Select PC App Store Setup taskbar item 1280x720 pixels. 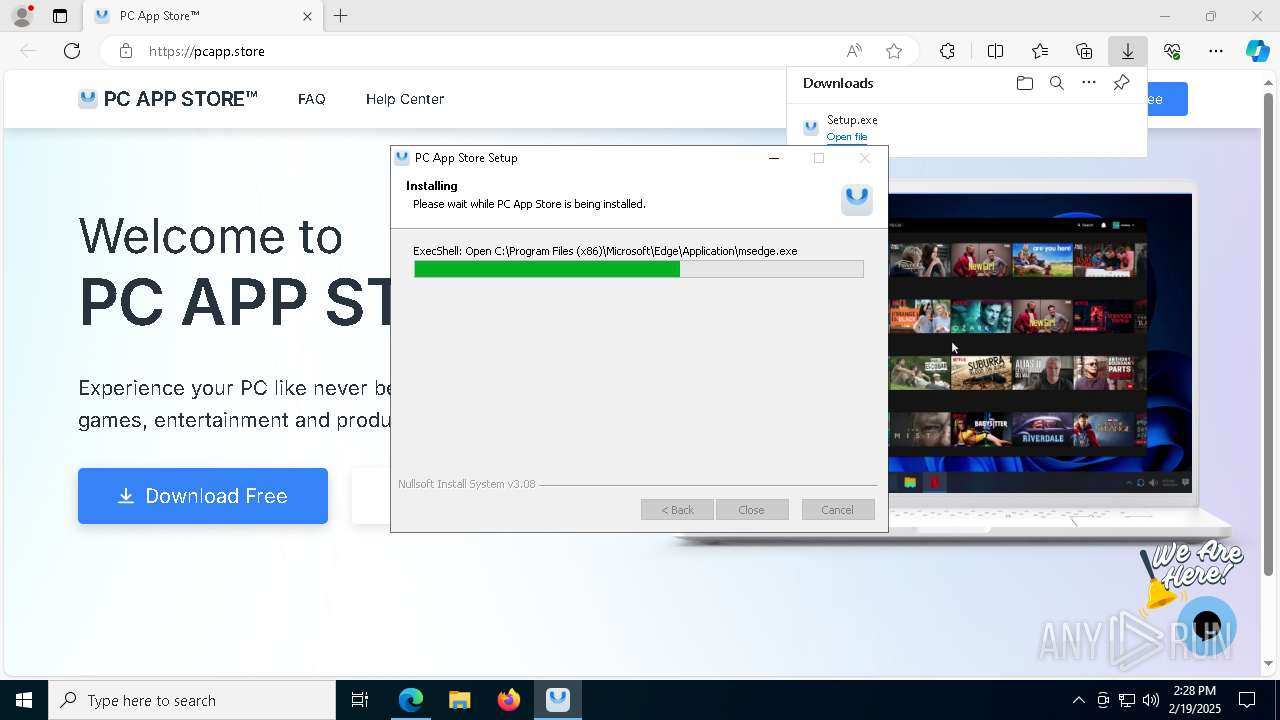(x=558, y=700)
